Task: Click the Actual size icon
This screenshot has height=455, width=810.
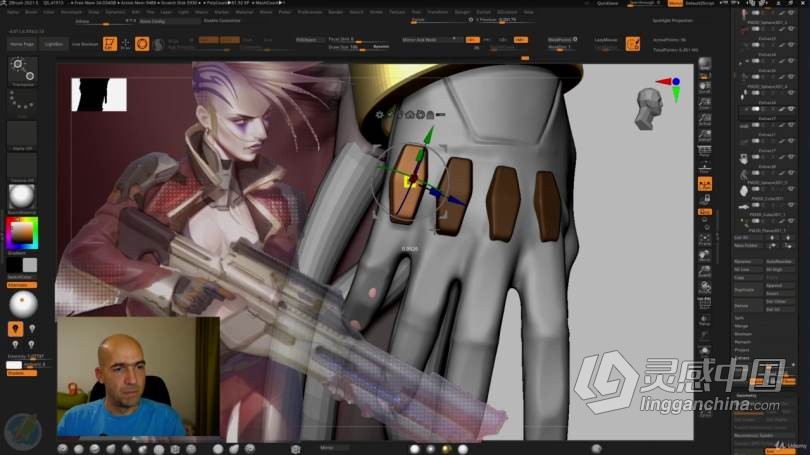Action: [x=705, y=120]
